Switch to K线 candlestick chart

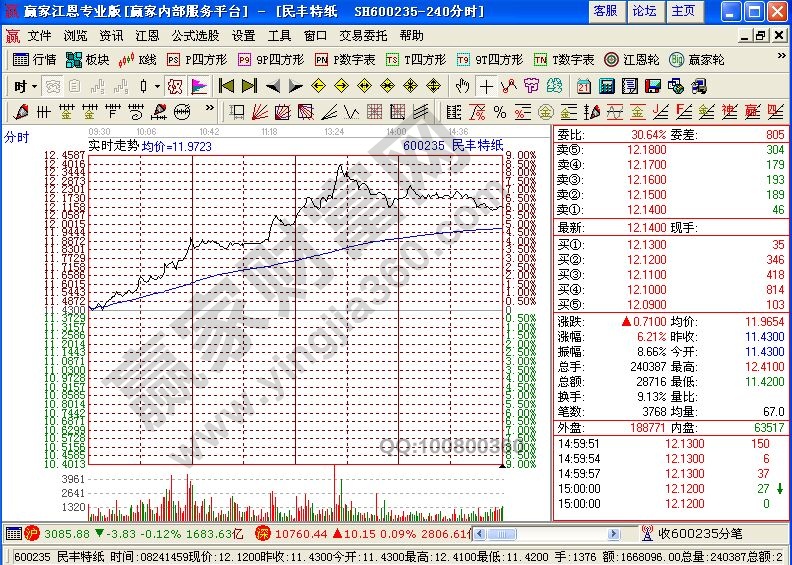click(x=138, y=60)
